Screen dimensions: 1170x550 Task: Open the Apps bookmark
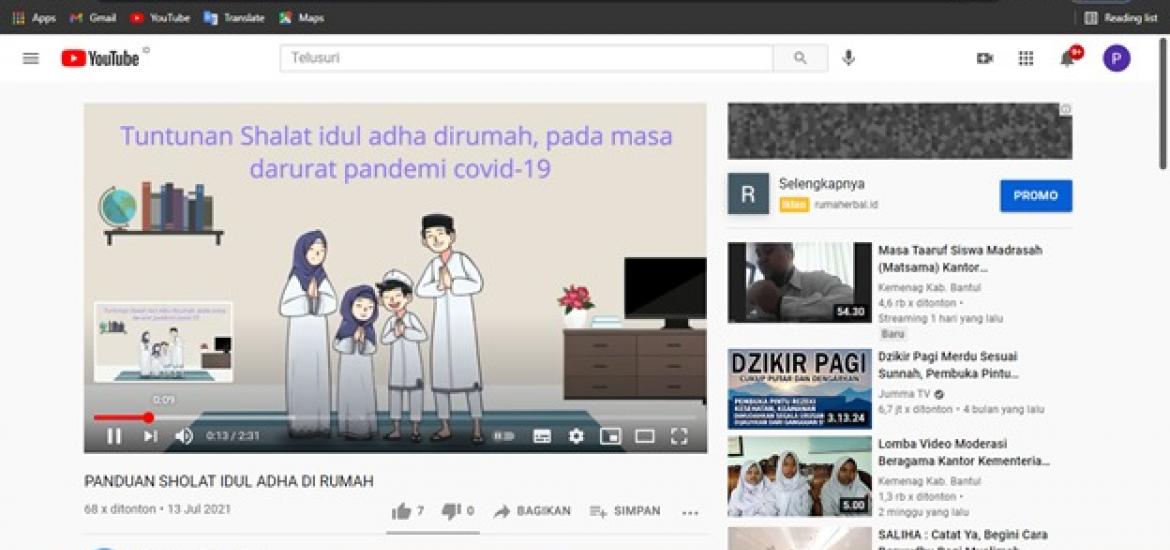(x=34, y=18)
